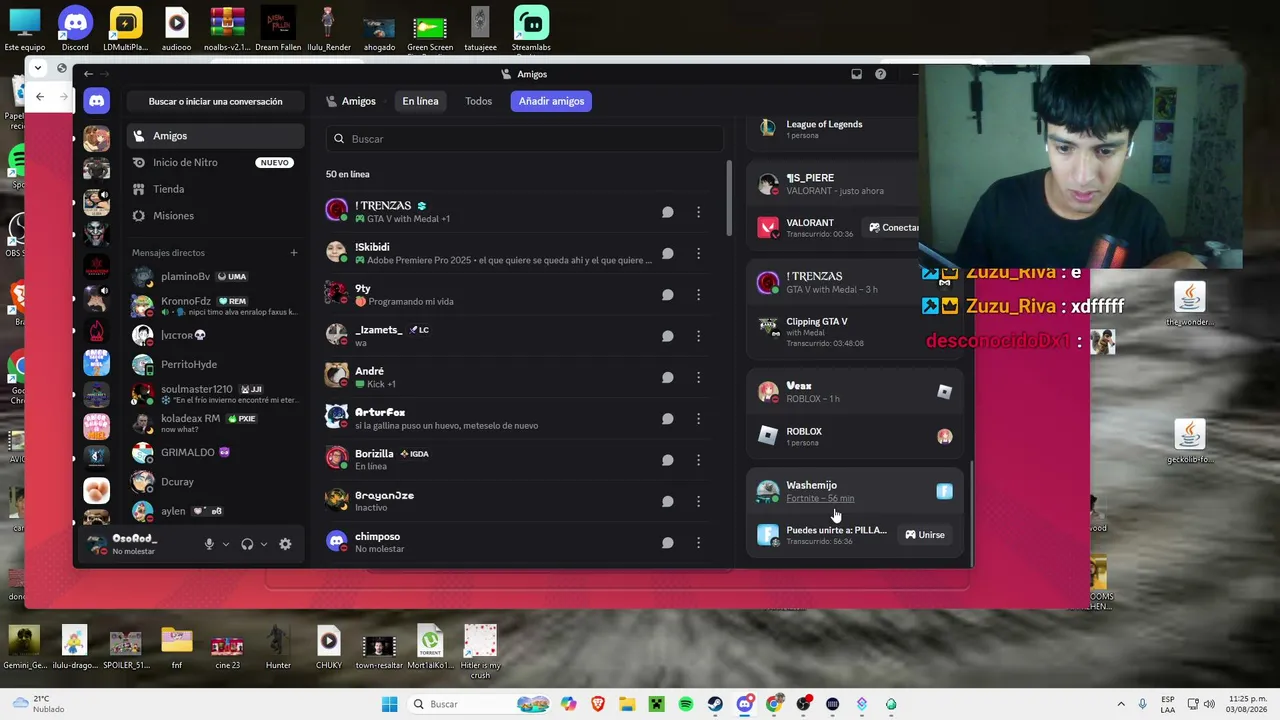Open Steam from the taskbar
1280x720 pixels.
pyautogui.click(x=715, y=704)
